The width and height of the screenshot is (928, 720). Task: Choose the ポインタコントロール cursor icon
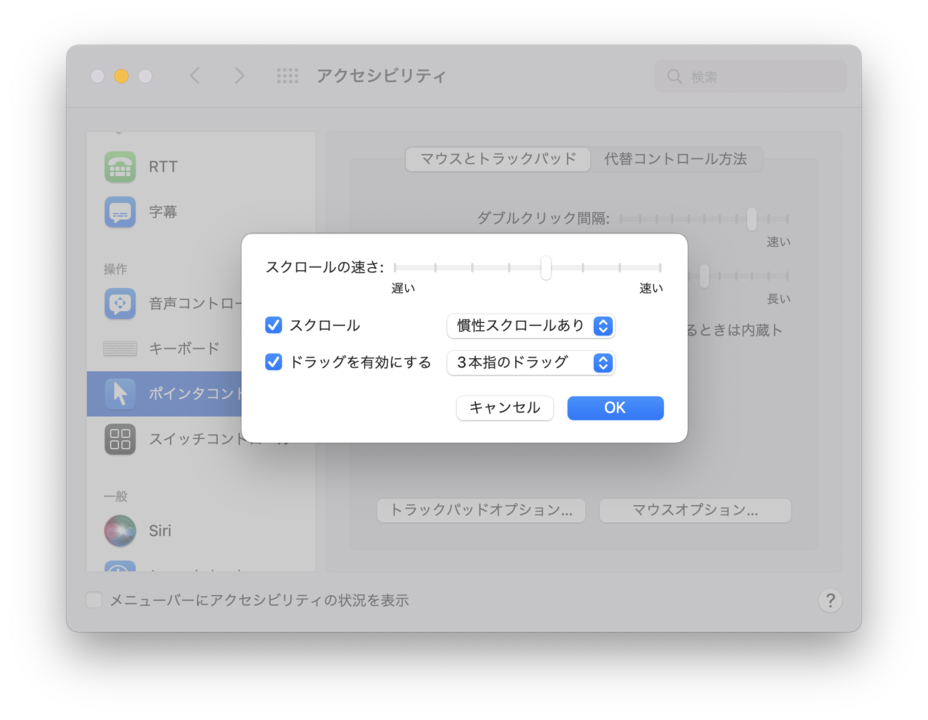coord(120,393)
